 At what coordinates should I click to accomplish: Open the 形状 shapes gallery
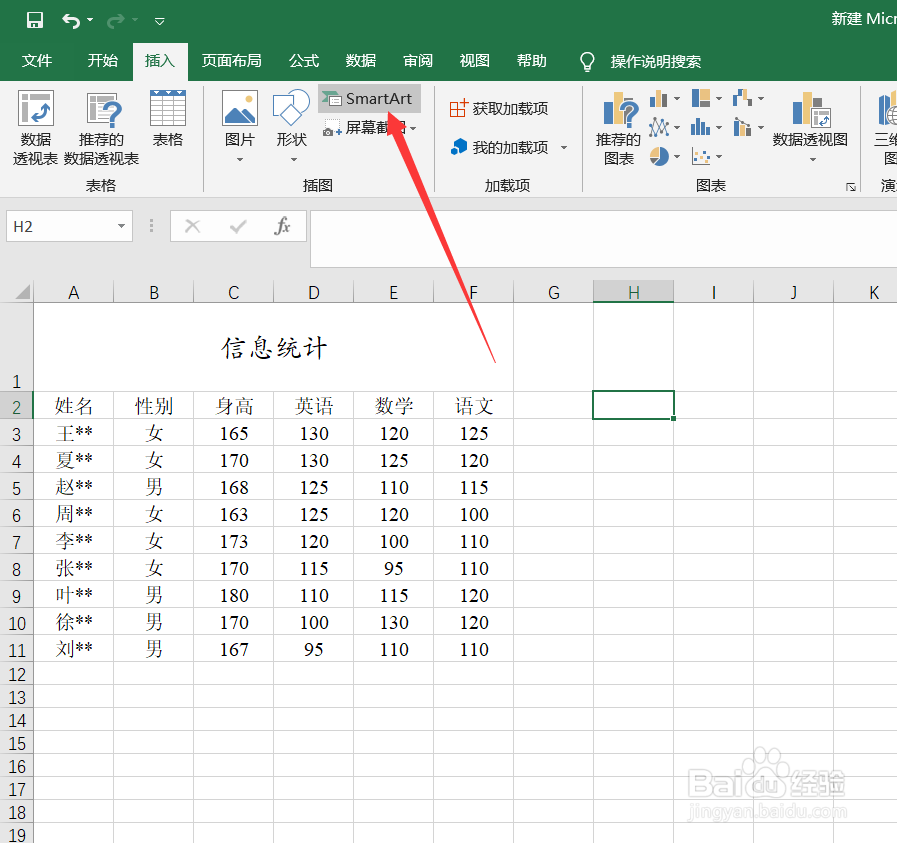(291, 119)
